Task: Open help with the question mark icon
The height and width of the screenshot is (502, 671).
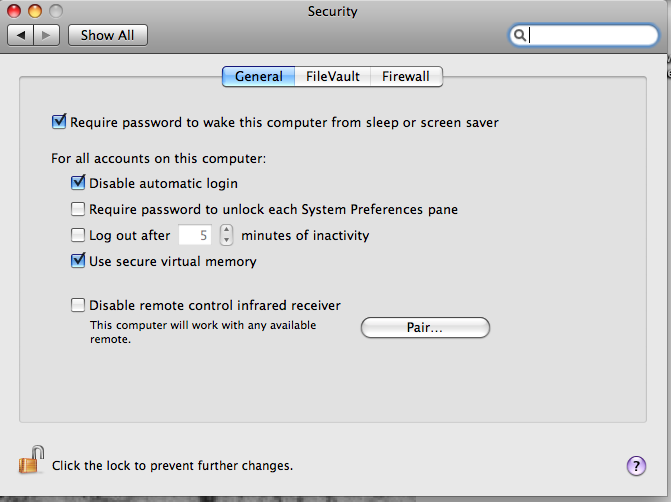Action: pos(636,466)
